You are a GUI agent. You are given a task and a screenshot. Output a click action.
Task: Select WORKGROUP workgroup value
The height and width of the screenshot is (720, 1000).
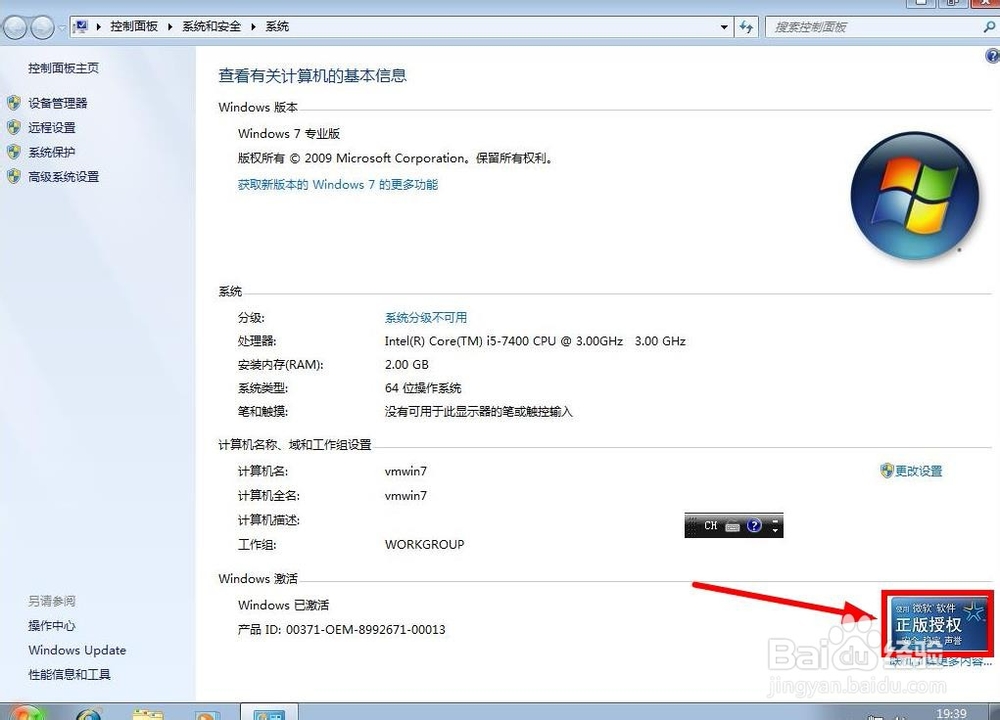point(424,545)
